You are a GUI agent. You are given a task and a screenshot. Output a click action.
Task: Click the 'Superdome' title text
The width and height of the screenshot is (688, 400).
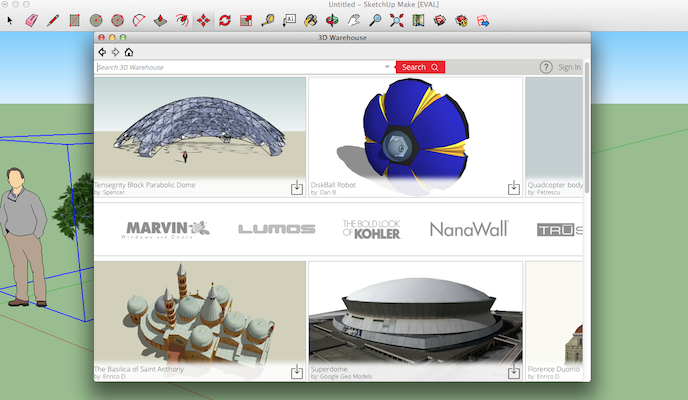(x=329, y=369)
